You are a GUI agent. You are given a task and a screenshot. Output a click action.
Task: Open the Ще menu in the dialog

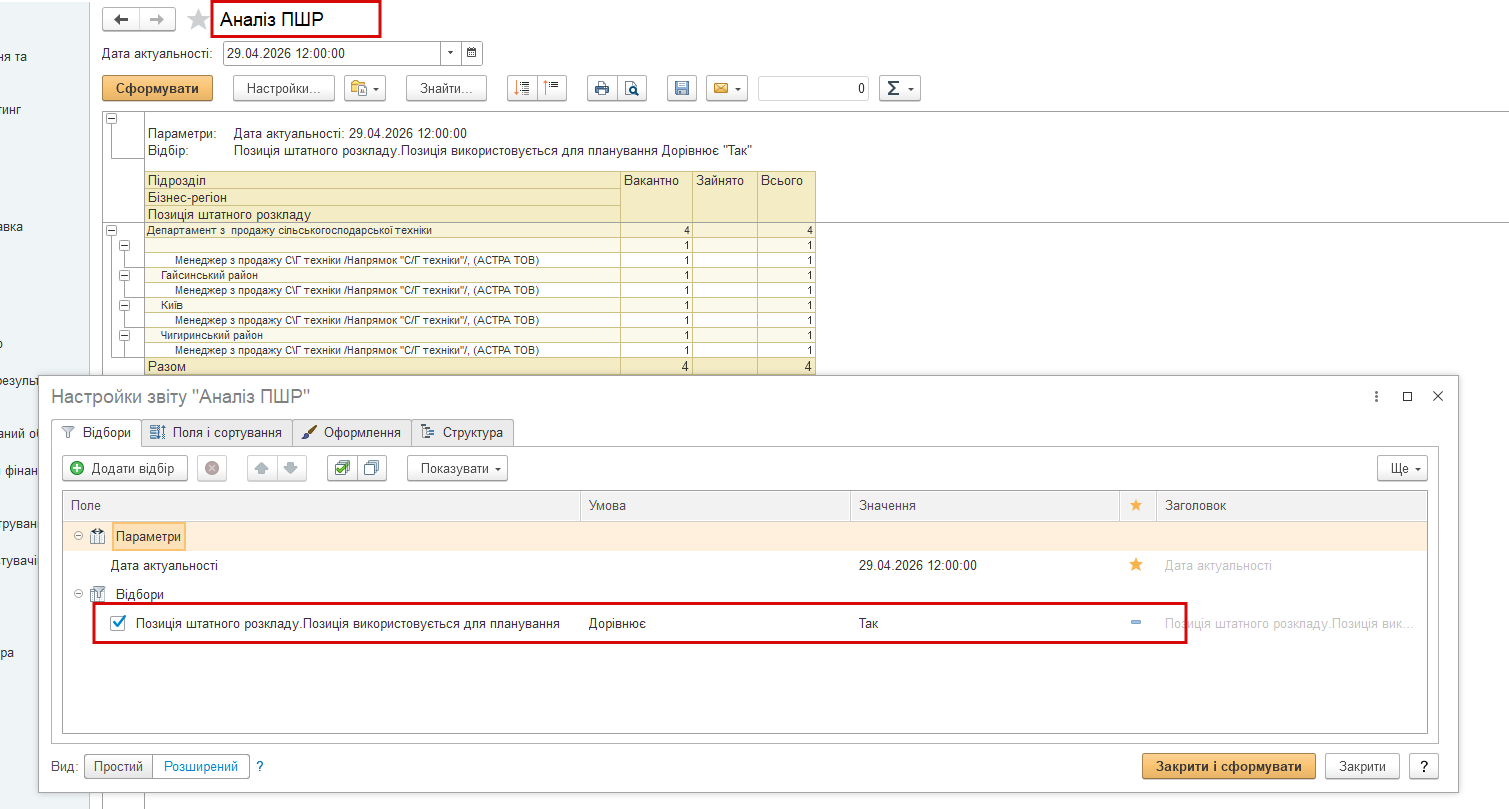click(1402, 468)
